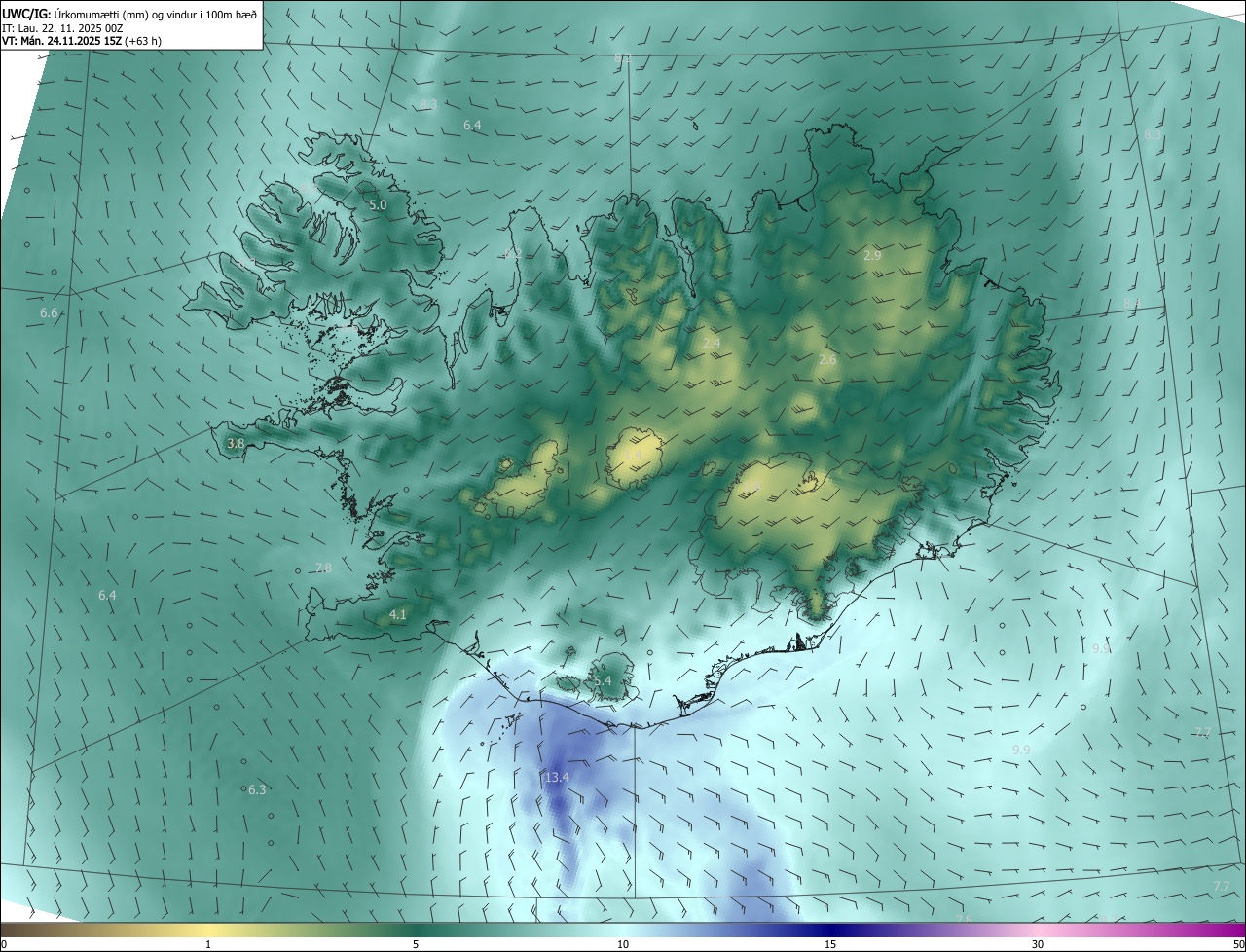
Task: Click the 2.4 value in north-central Iceland
Action: (x=712, y=343)
